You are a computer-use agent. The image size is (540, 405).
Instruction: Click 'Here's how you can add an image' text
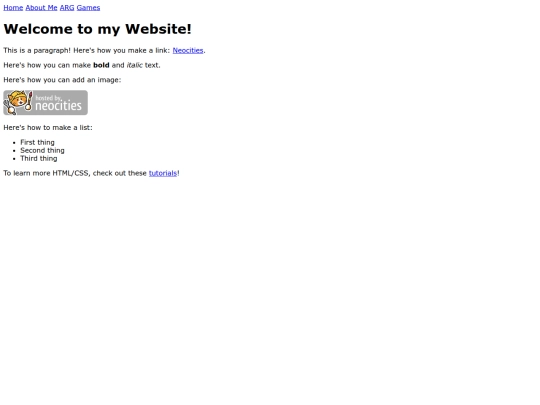(62, 80)
